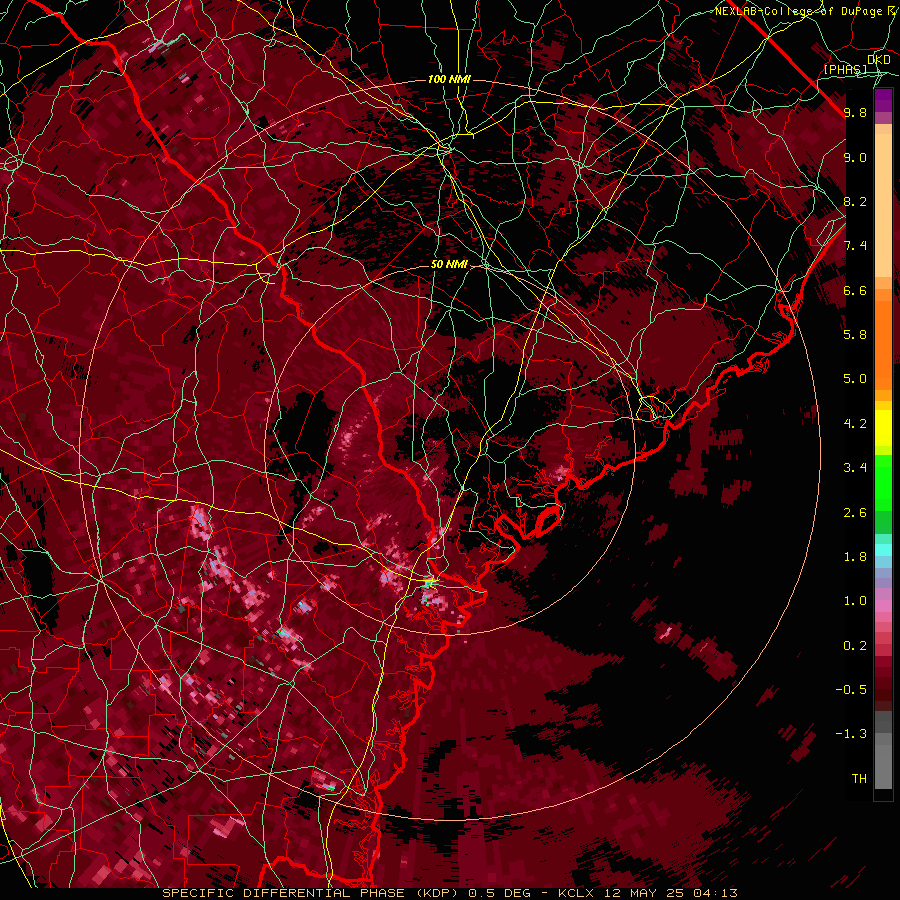900x900 pixels.
Task: Click the 9.0 value on the color scale
Action: pyautogui.click(x=855, y=157)
